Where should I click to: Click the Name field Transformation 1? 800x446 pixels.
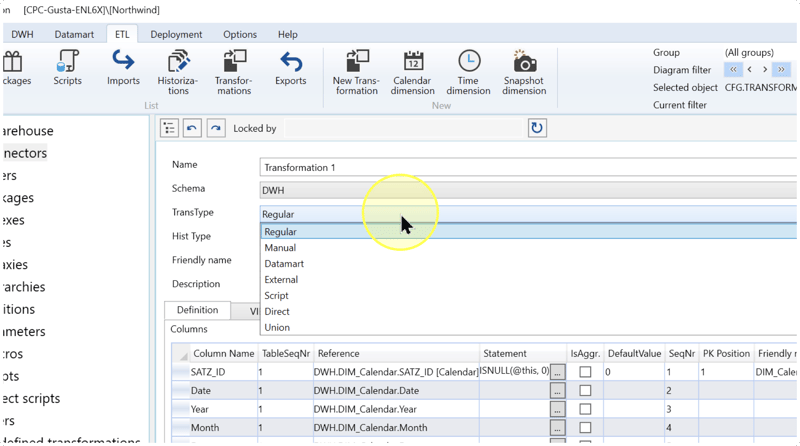(529, 167)
